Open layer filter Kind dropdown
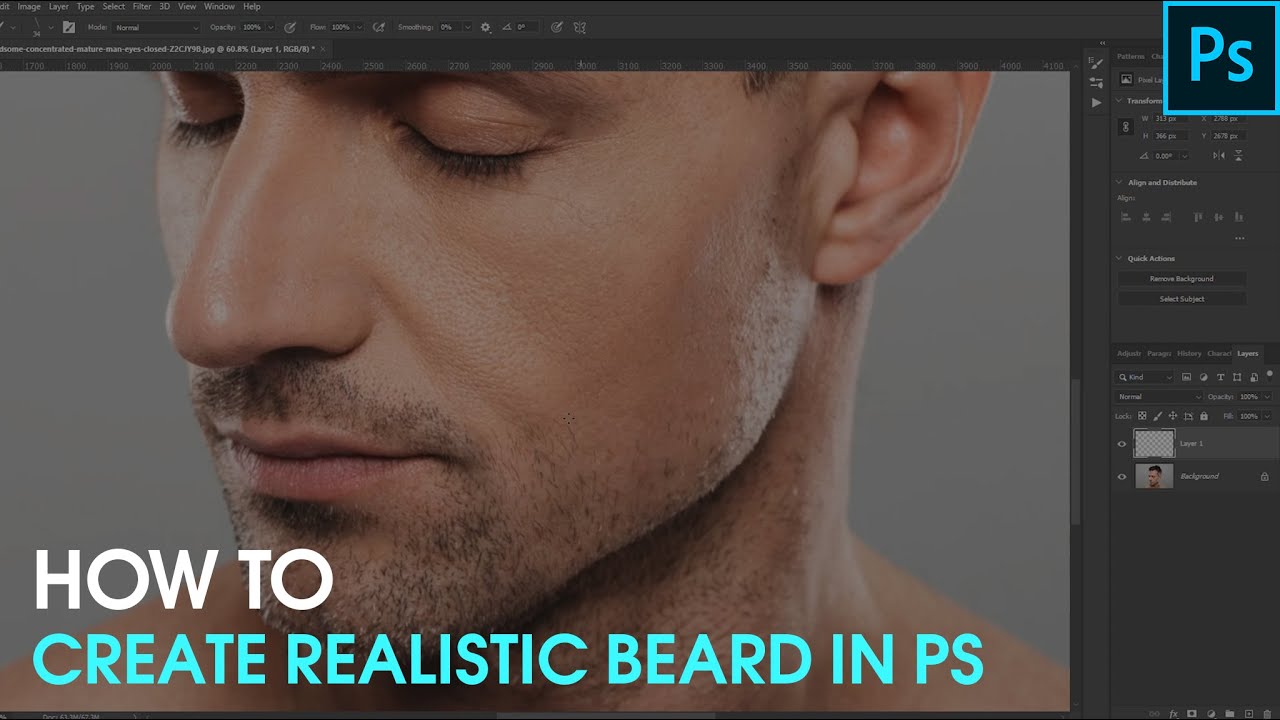This screenshot has width=1280, height=720. (x=1145, y=377)
